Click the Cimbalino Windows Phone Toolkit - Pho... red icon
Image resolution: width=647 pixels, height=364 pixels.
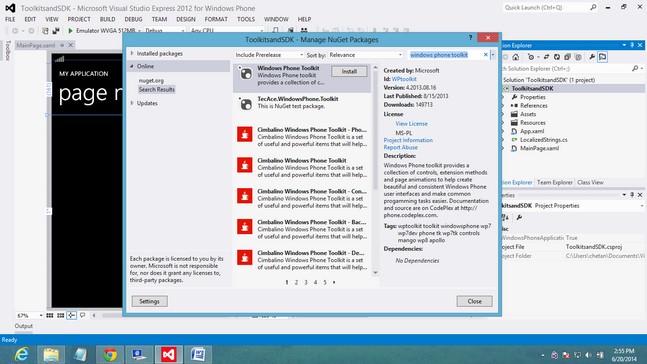pyautogui.click(x=245, y=134)
